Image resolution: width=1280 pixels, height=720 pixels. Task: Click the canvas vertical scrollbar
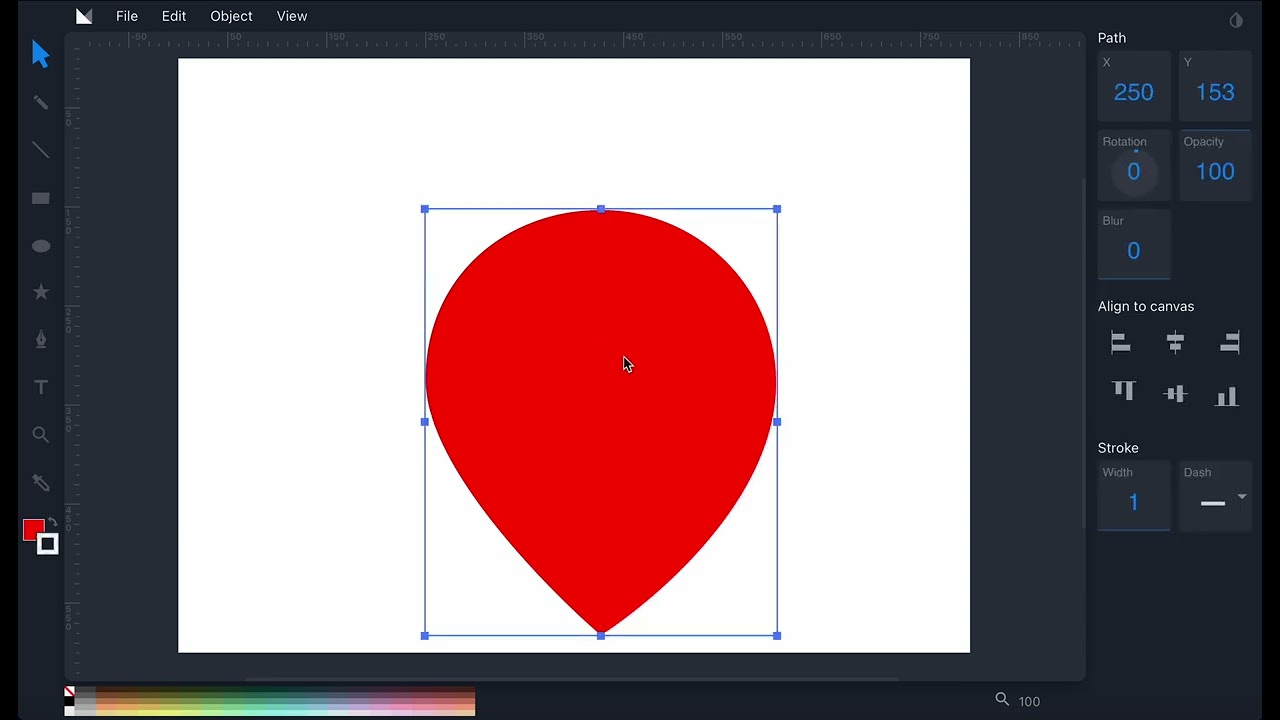(x=1083, y=354)
